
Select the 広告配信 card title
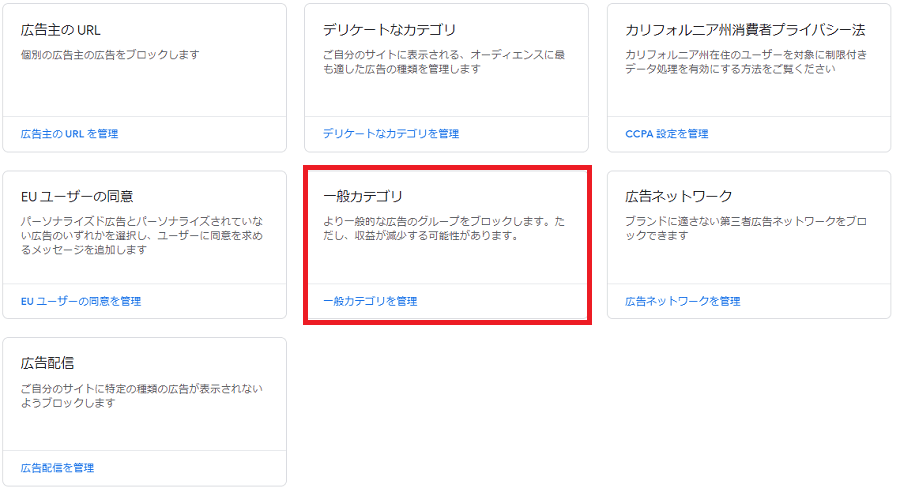click(48, 363)
